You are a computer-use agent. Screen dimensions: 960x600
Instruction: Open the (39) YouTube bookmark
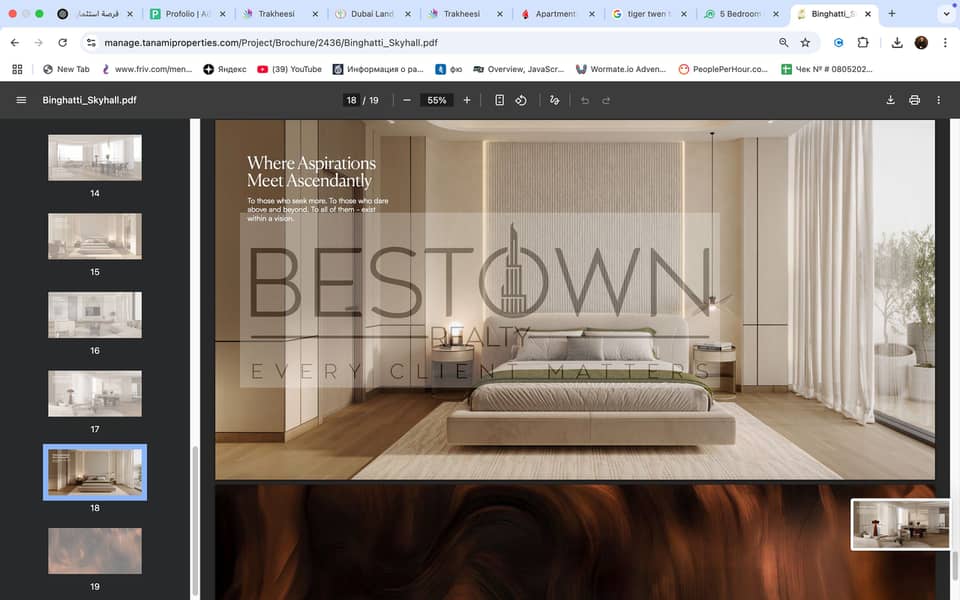pyautogui.click(x=290, y=69)
